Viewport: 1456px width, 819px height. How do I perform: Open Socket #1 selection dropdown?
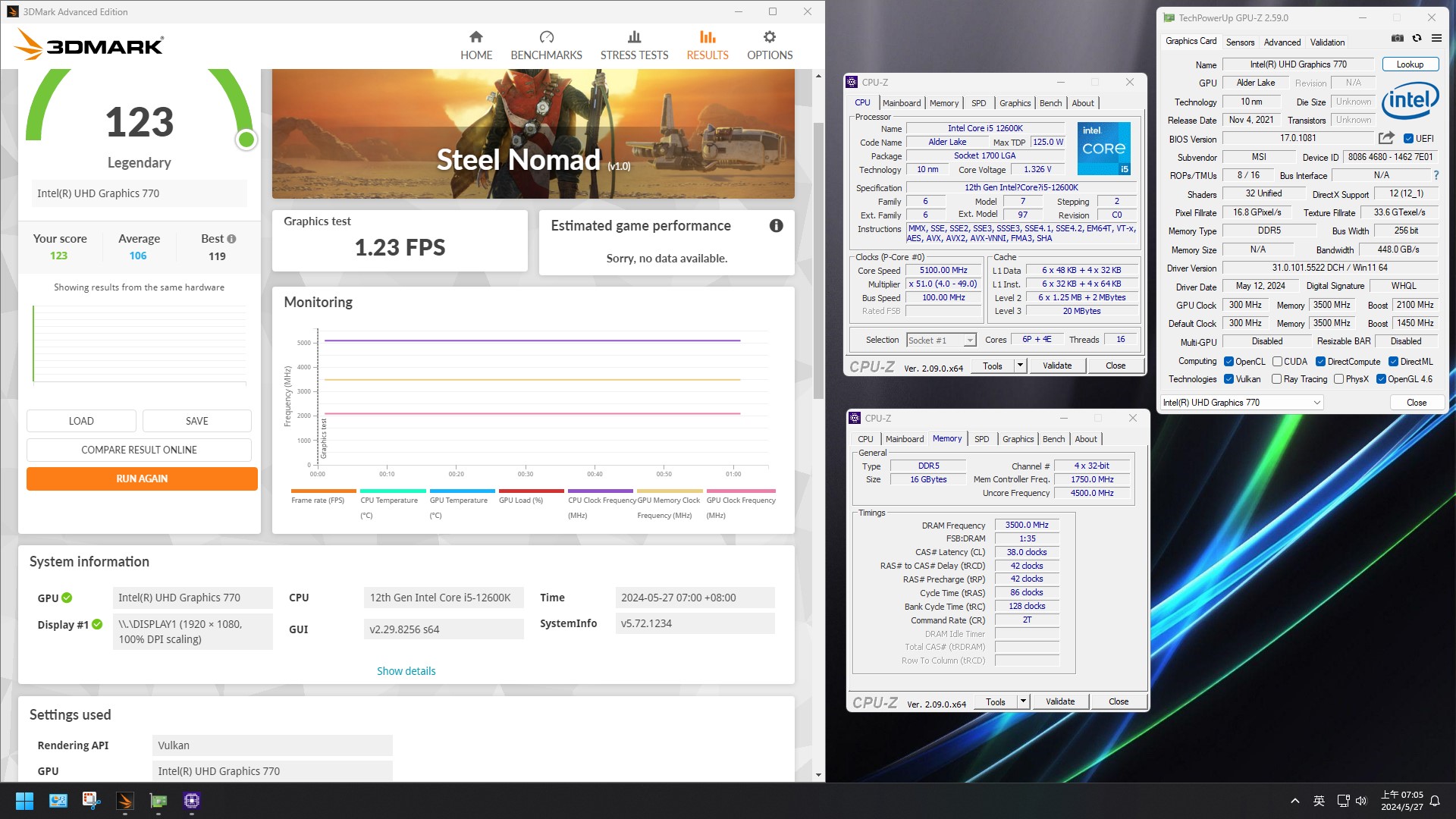(941, 340)
